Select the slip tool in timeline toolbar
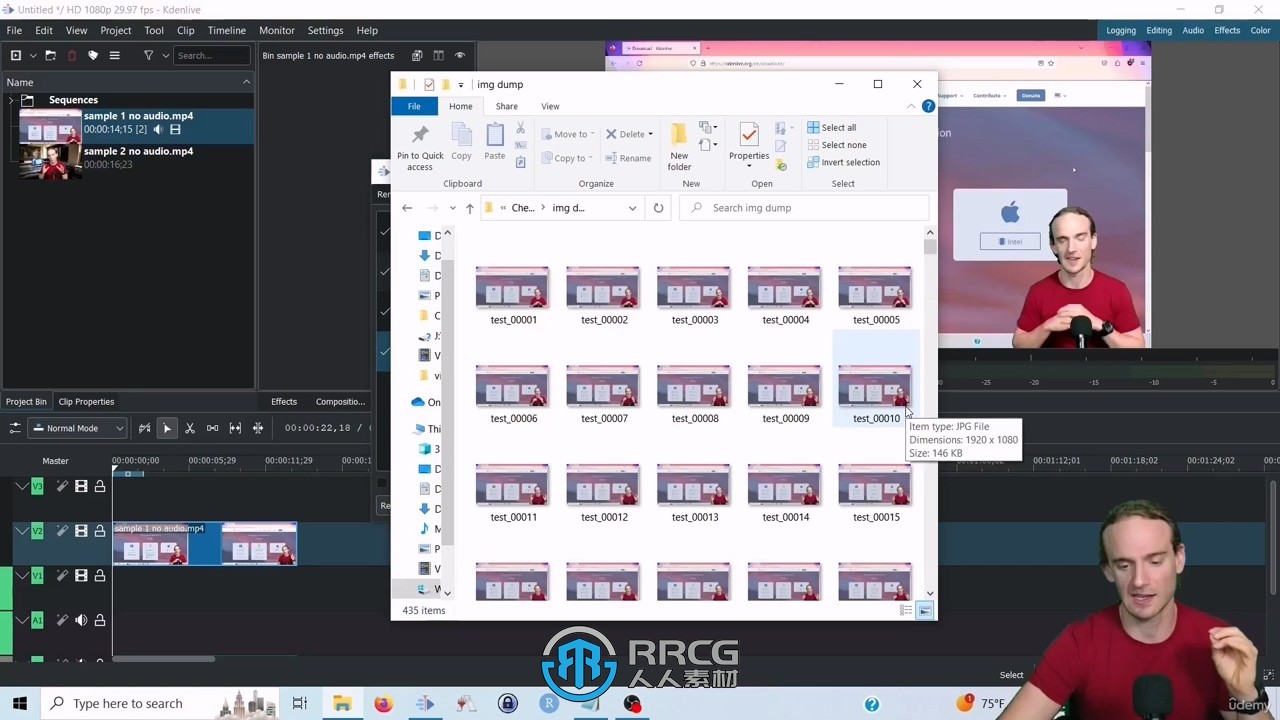This screenshot has width=1280, height=720. click(x=235, y=428)
